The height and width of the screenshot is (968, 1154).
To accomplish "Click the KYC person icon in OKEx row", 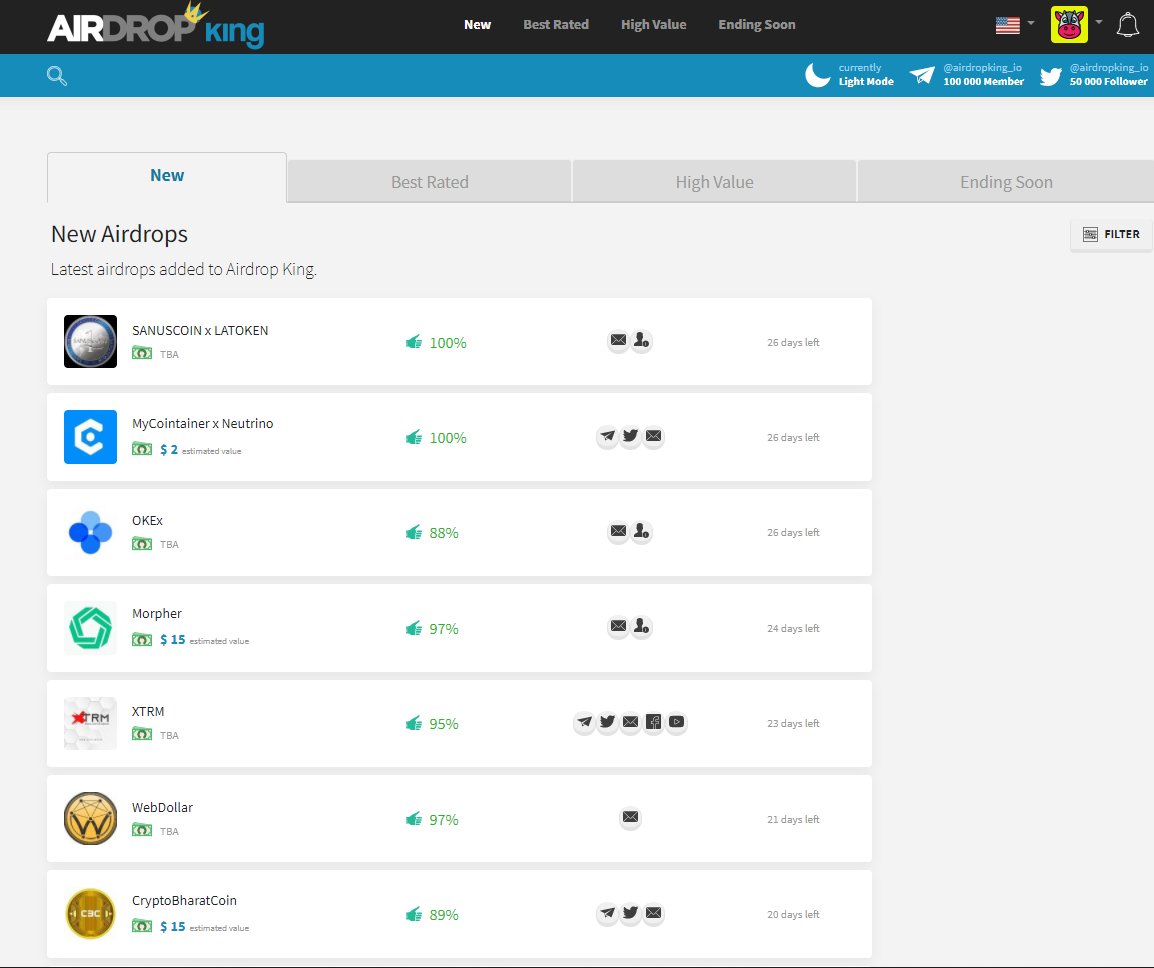I will coord(642,531).
